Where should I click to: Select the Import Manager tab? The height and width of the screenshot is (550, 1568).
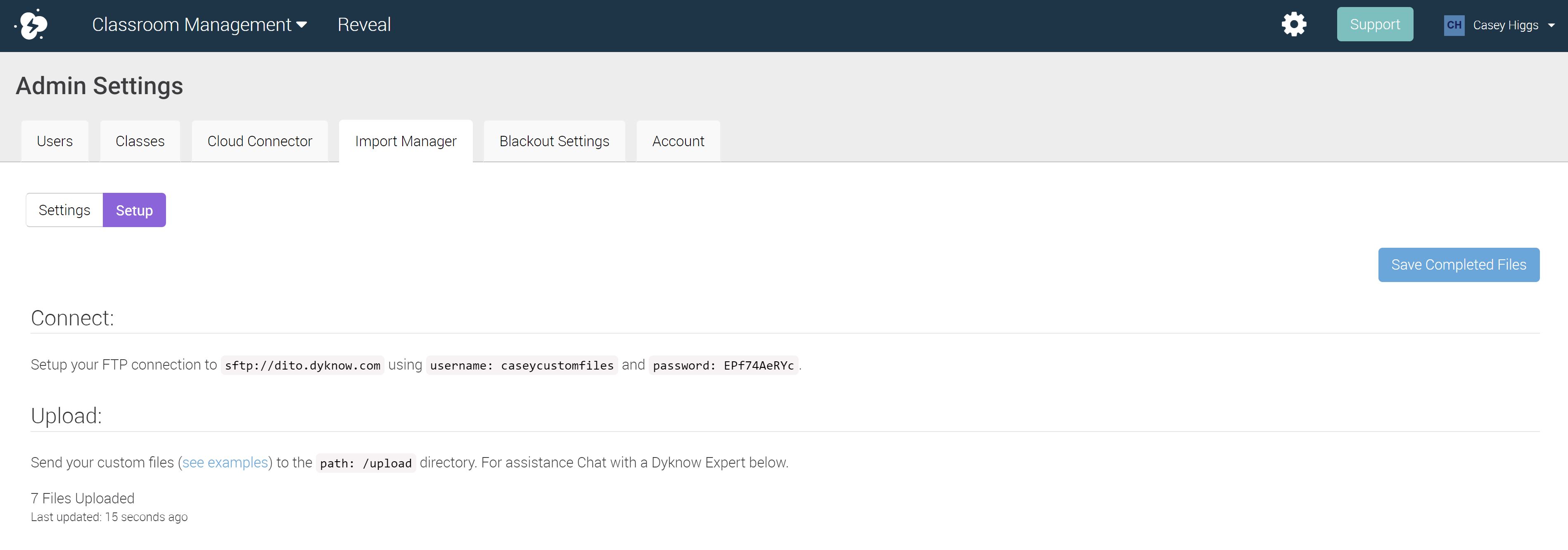click(x=406, y=141)
